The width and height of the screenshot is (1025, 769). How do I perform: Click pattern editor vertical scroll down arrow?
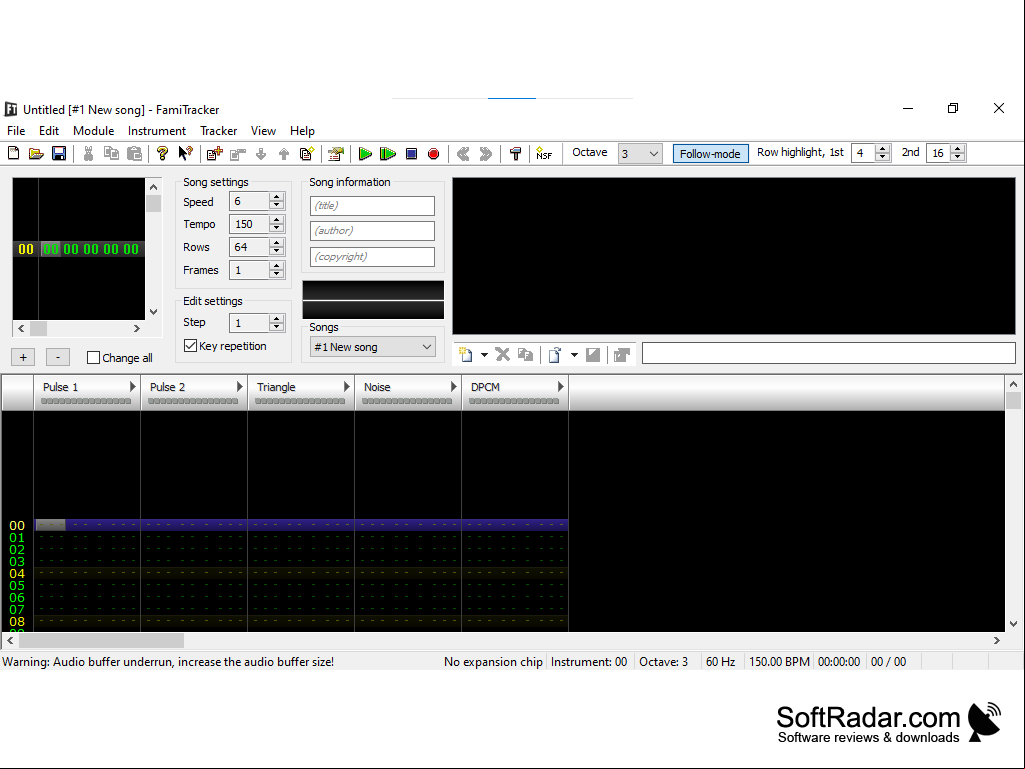pos(1013,624)
